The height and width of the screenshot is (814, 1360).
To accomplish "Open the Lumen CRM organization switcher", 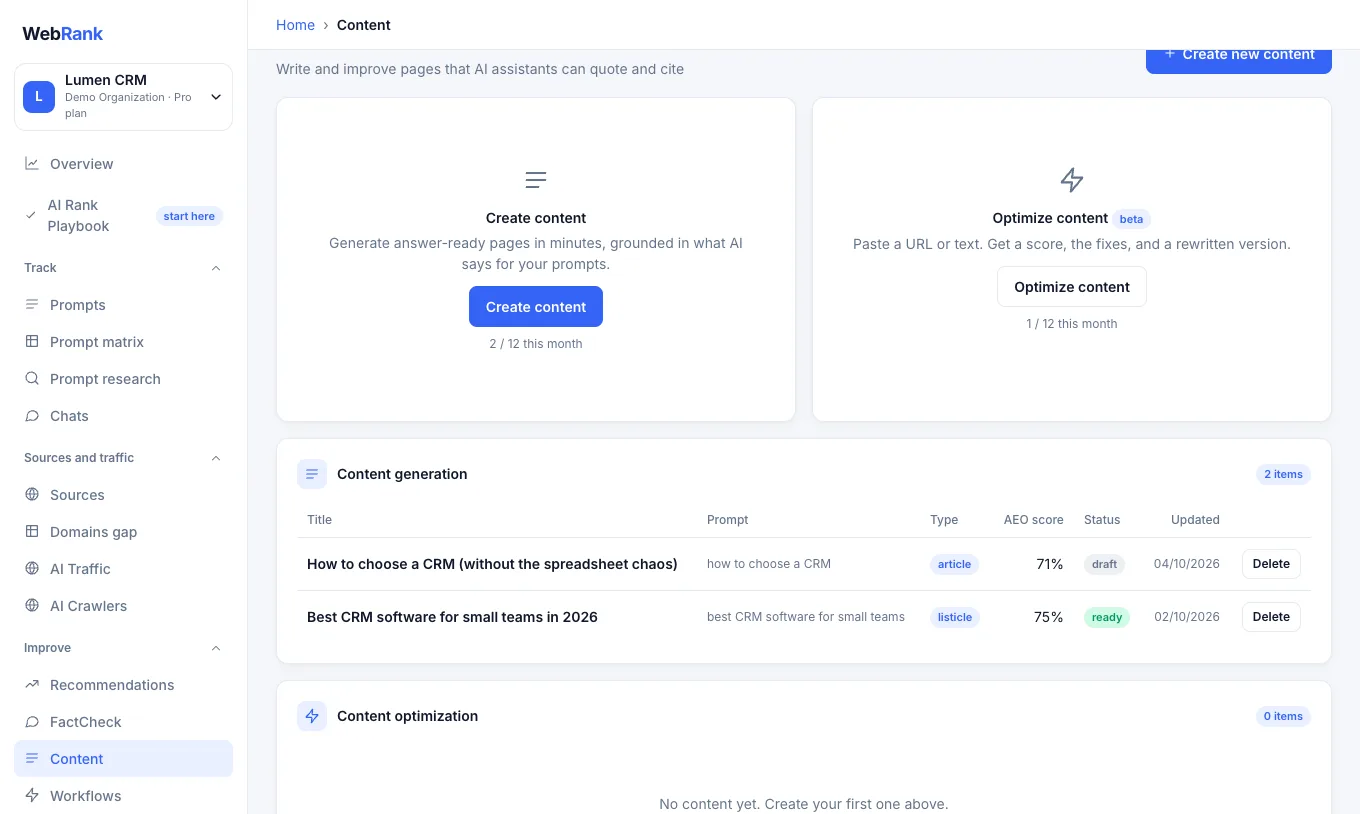I will (x=123, y=97).
